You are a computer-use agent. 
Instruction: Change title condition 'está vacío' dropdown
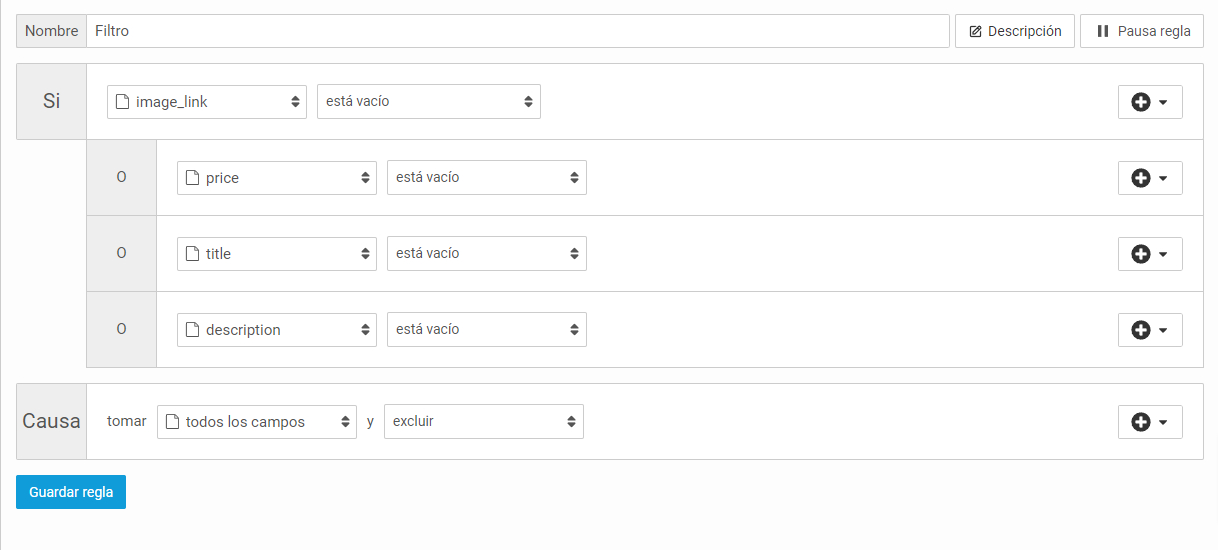pos(486,254)
